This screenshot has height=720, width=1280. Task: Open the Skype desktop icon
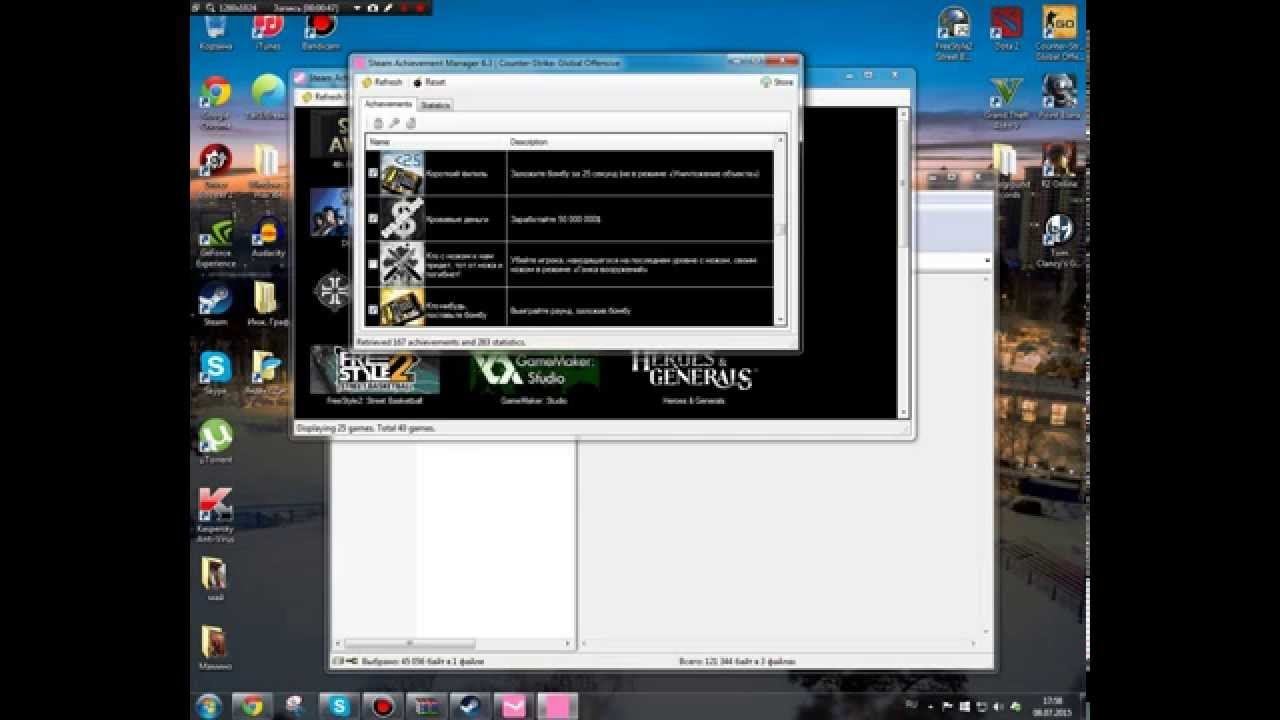point(215,373)
